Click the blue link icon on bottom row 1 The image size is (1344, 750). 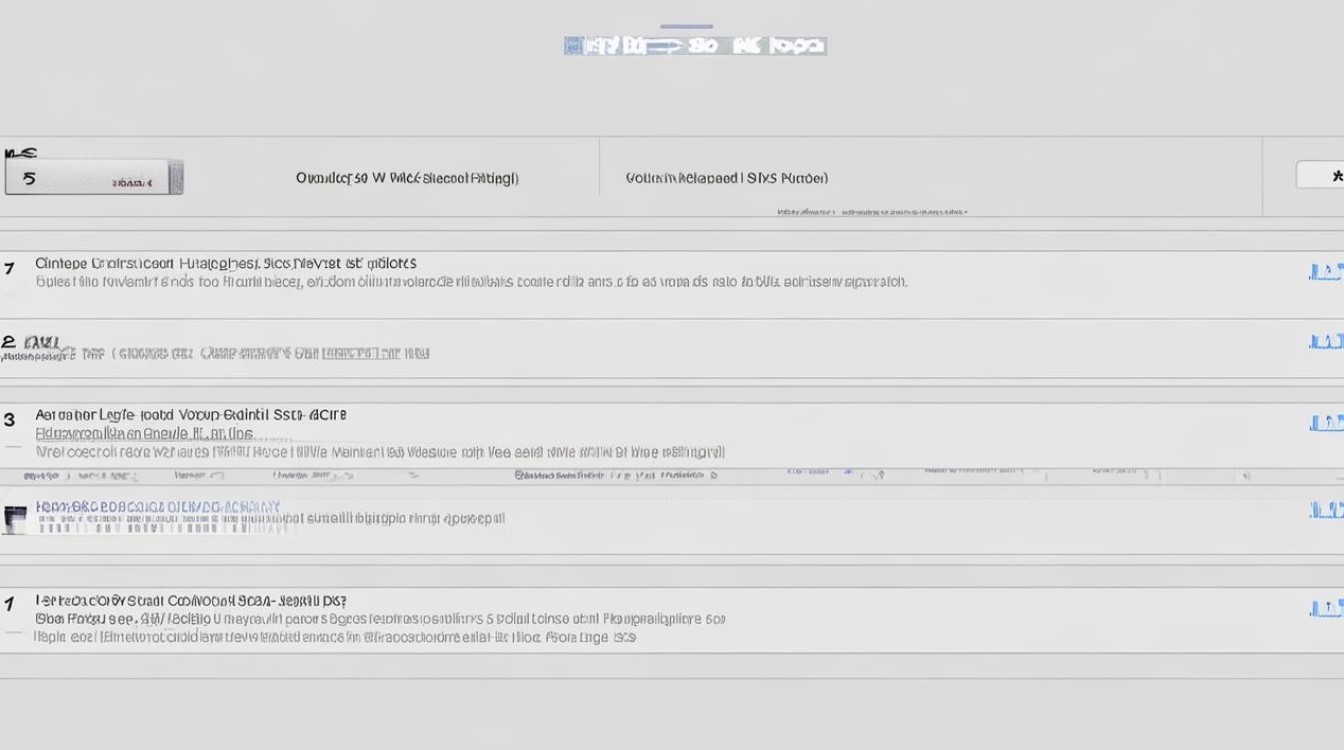[1326, 608]
